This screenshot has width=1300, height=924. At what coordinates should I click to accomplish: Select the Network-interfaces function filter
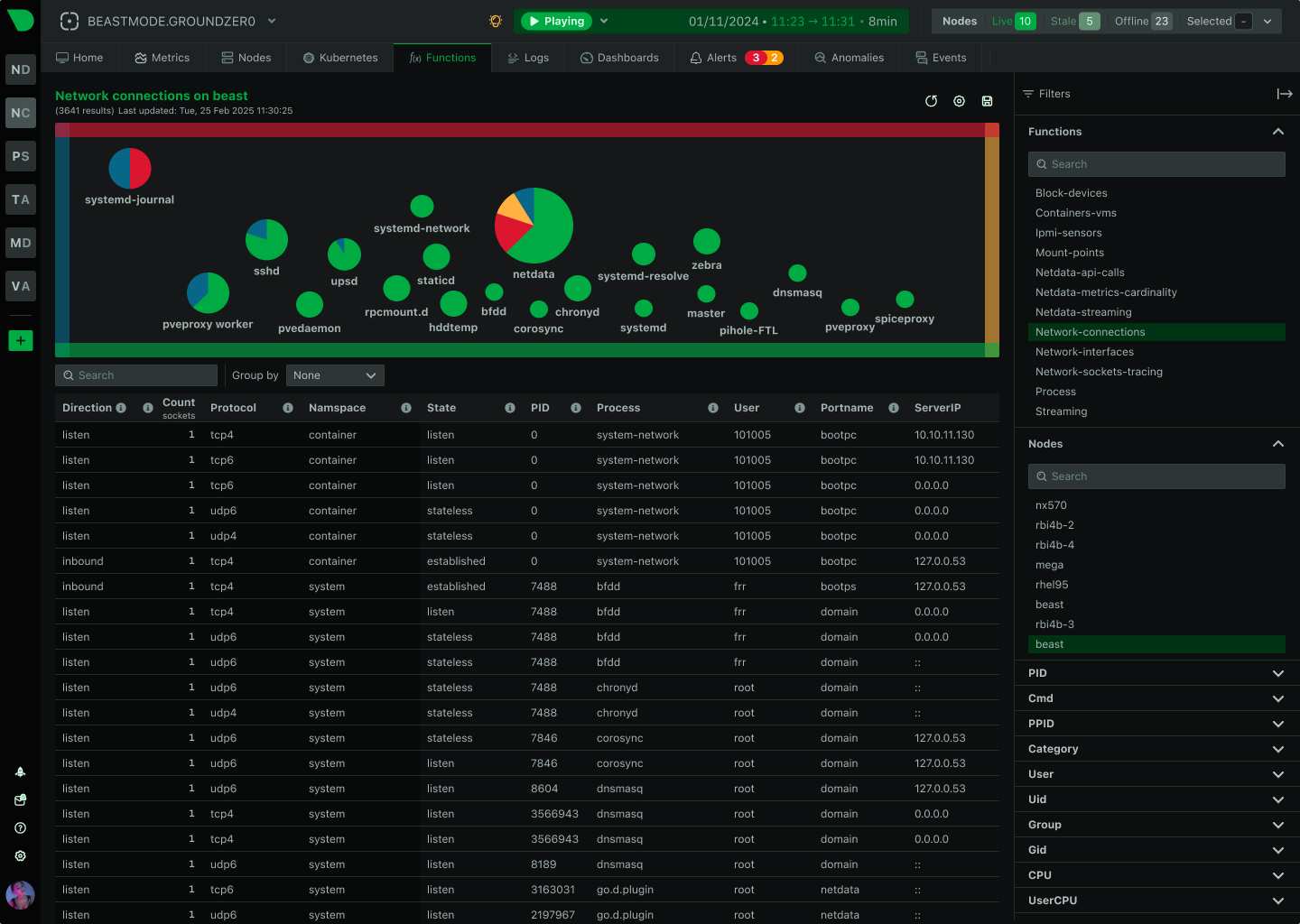tap(1084, 351)
